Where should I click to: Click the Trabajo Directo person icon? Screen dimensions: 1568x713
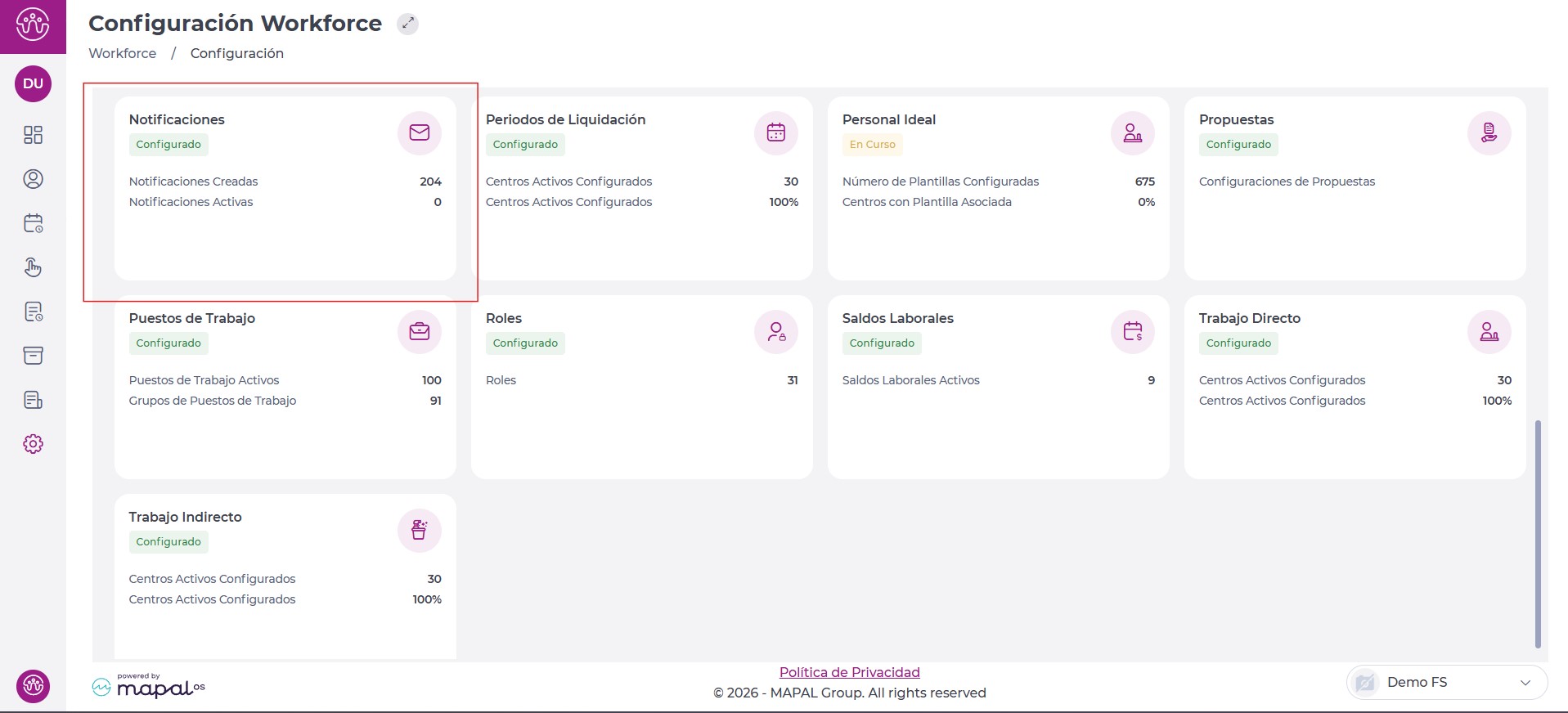click(1489, 331)
